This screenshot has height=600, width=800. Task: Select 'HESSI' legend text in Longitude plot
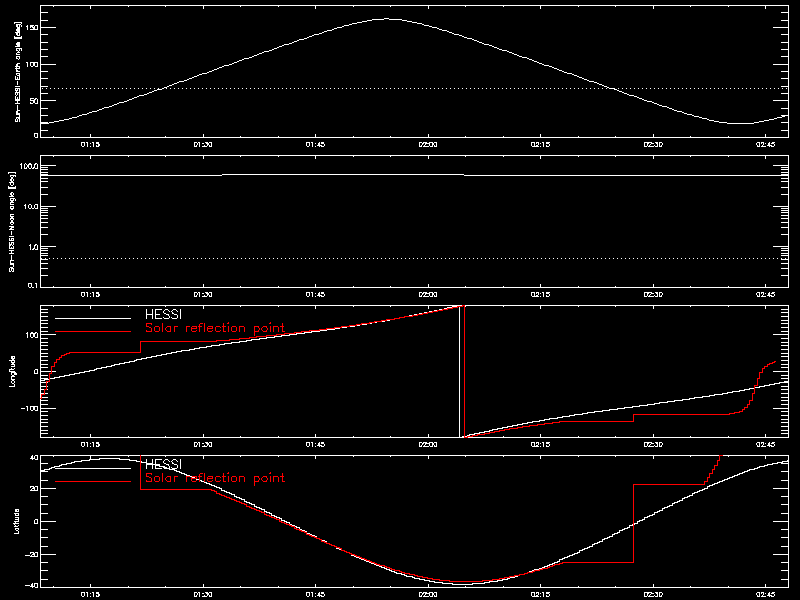(x=163, y=314)
